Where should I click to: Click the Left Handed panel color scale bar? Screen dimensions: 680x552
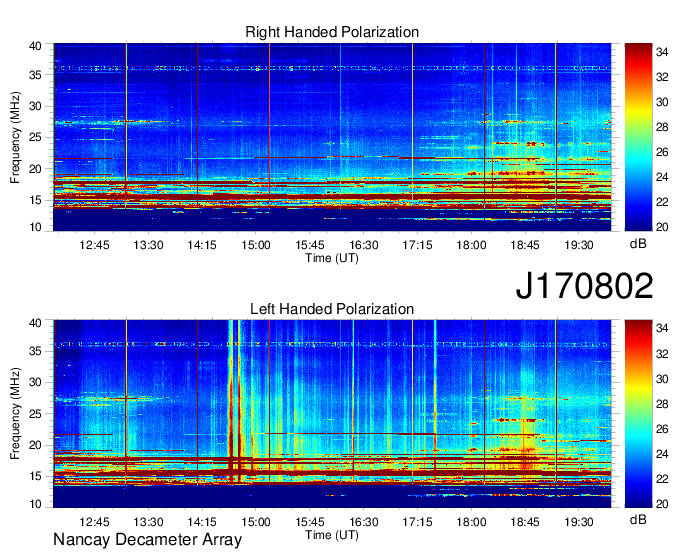pos(638,414)
